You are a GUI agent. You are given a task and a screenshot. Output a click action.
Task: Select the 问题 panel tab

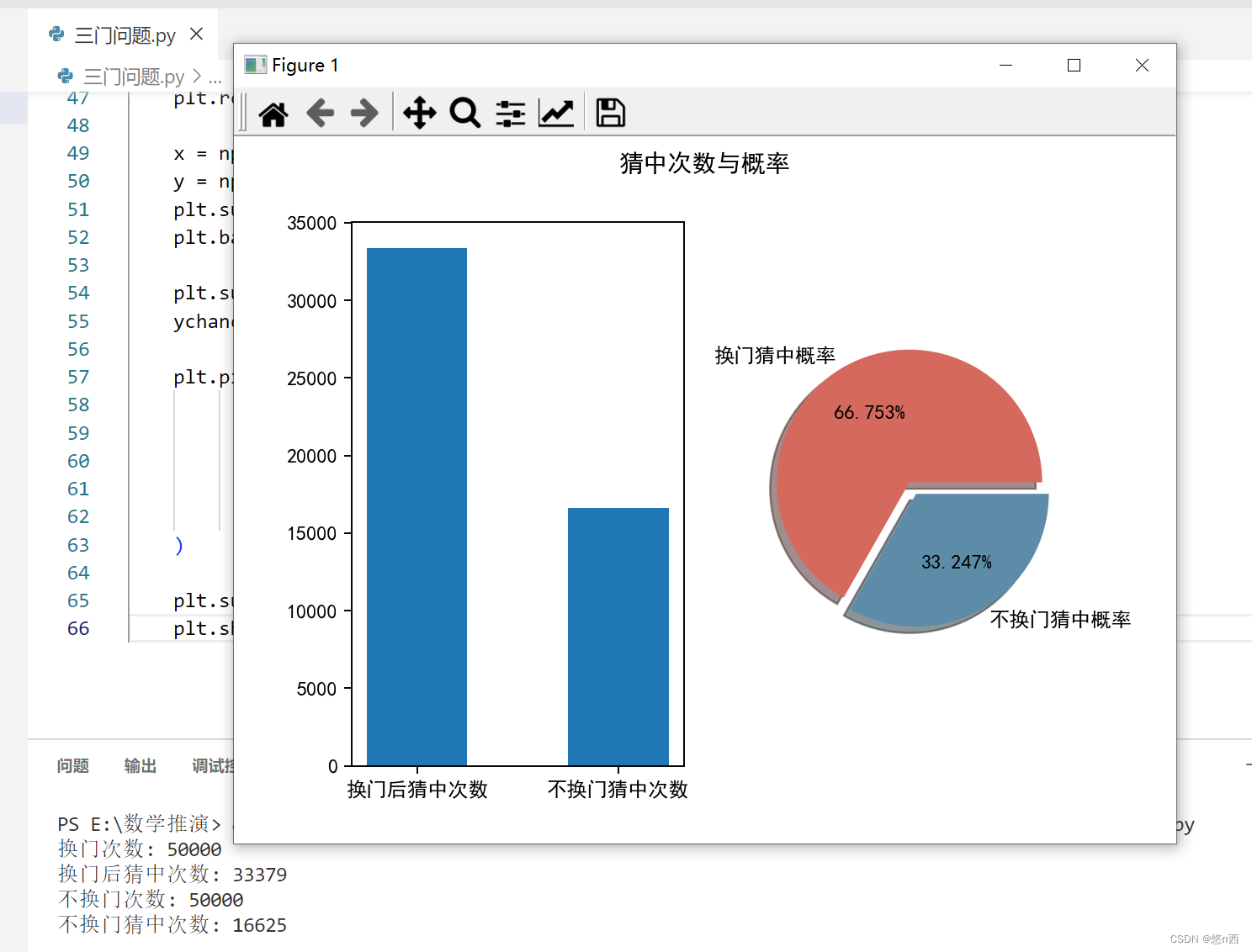(73, 765)
